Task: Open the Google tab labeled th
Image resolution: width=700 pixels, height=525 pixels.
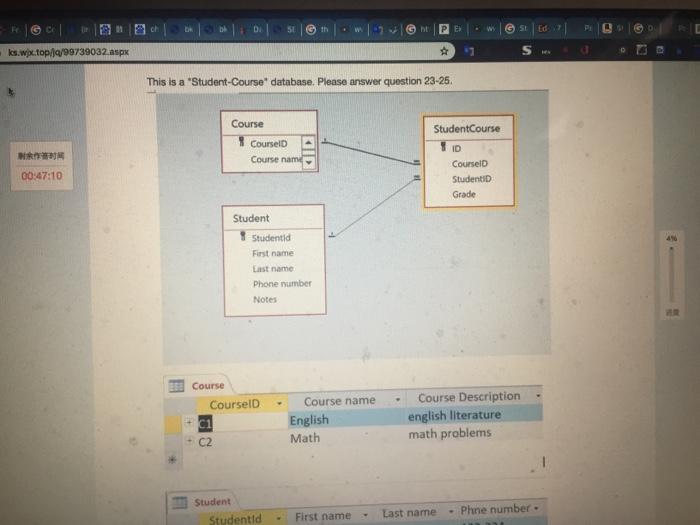Action: tap(318, 29)
